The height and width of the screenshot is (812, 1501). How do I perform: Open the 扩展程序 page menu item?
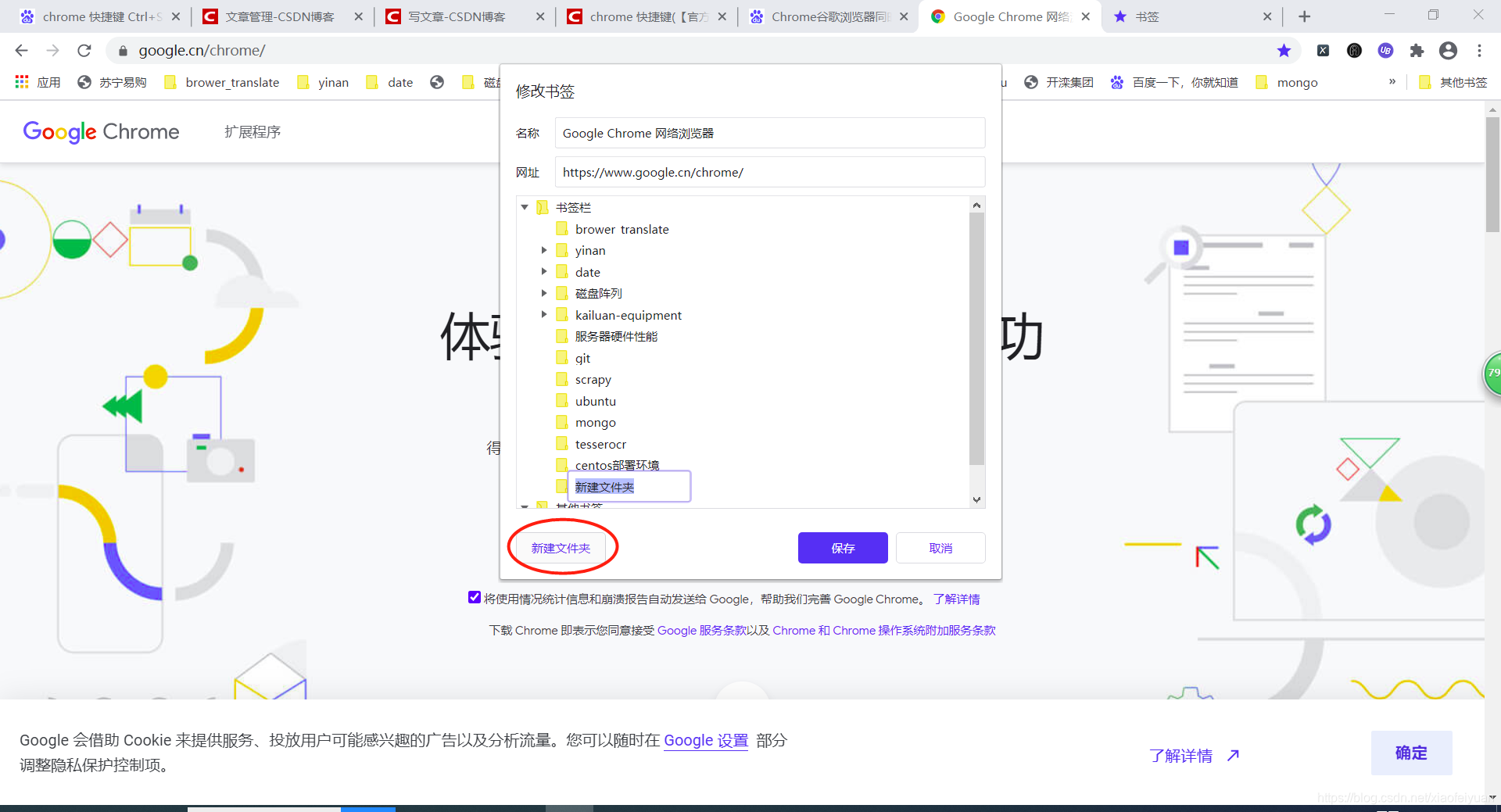[253, 132]
